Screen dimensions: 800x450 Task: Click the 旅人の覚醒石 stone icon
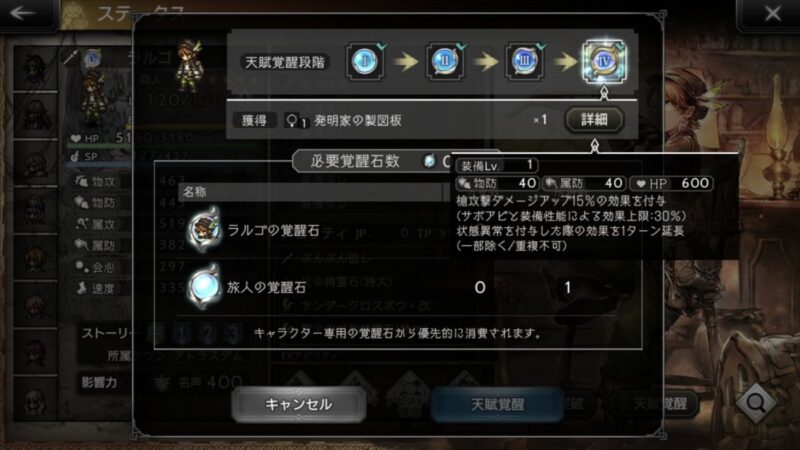click(204, 287)
